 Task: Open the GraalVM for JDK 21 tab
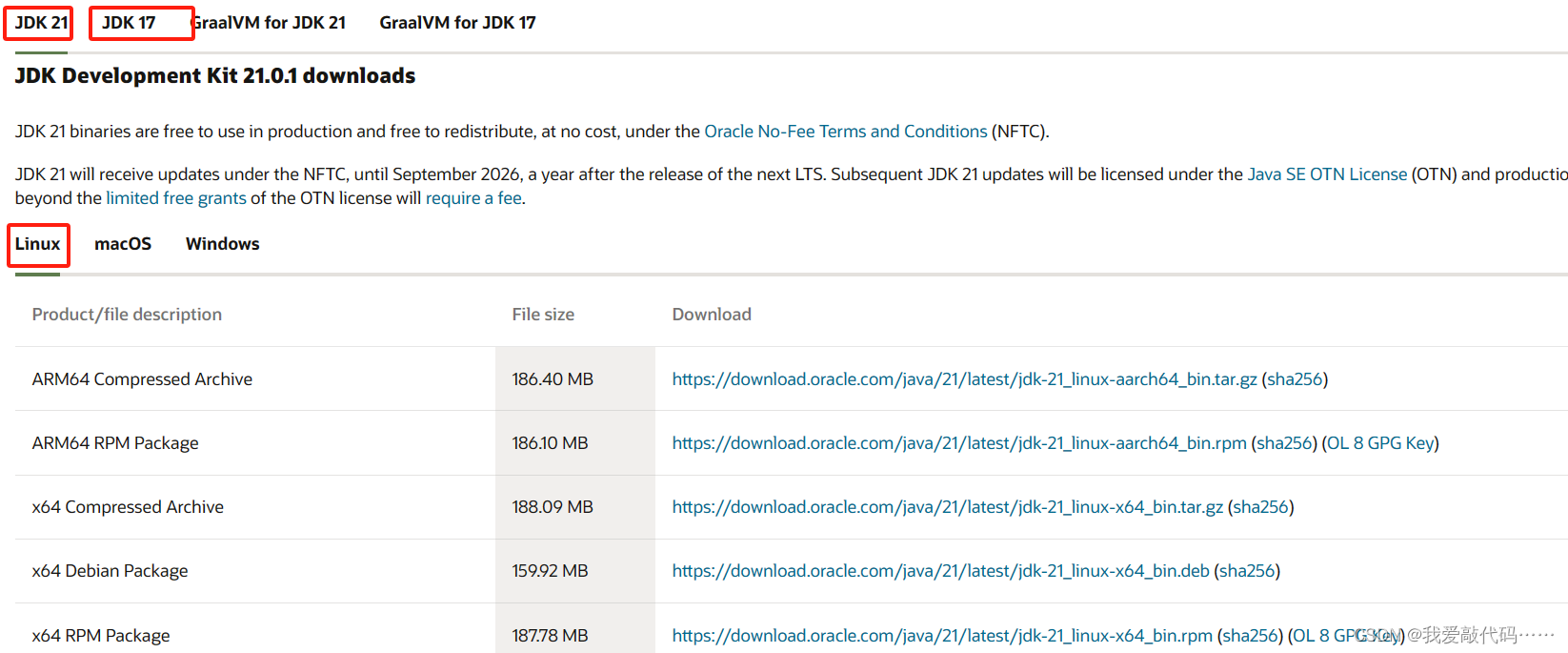(x=269, y=23)
